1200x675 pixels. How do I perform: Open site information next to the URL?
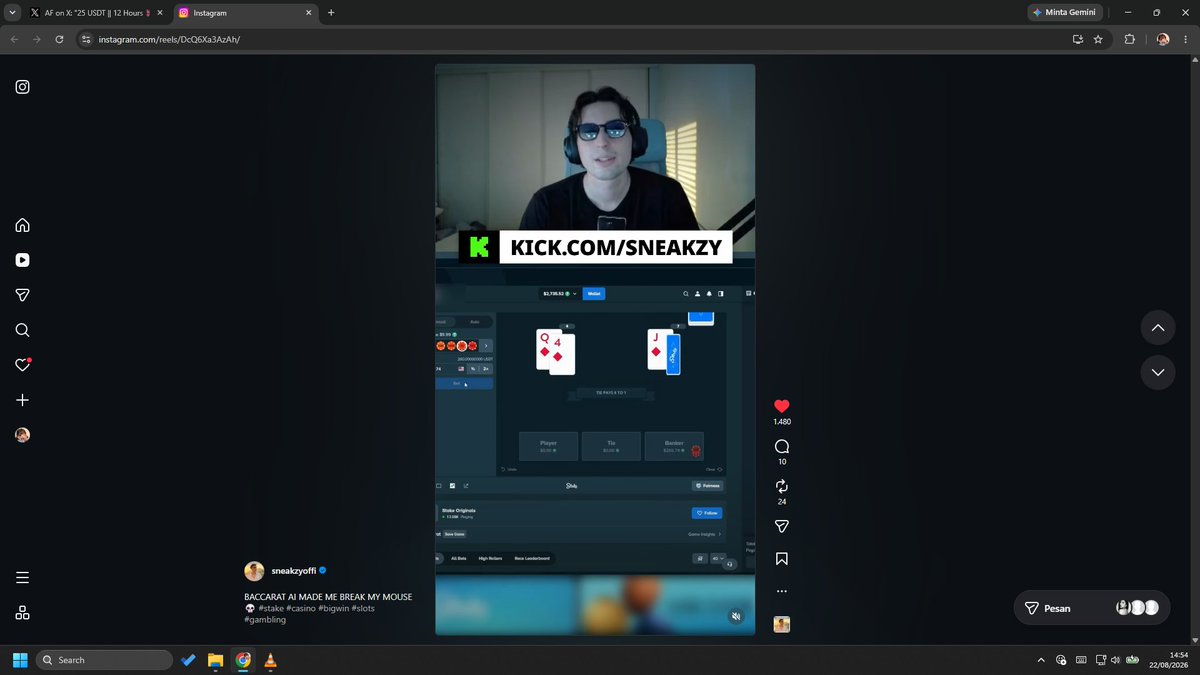tap(86, 39)
